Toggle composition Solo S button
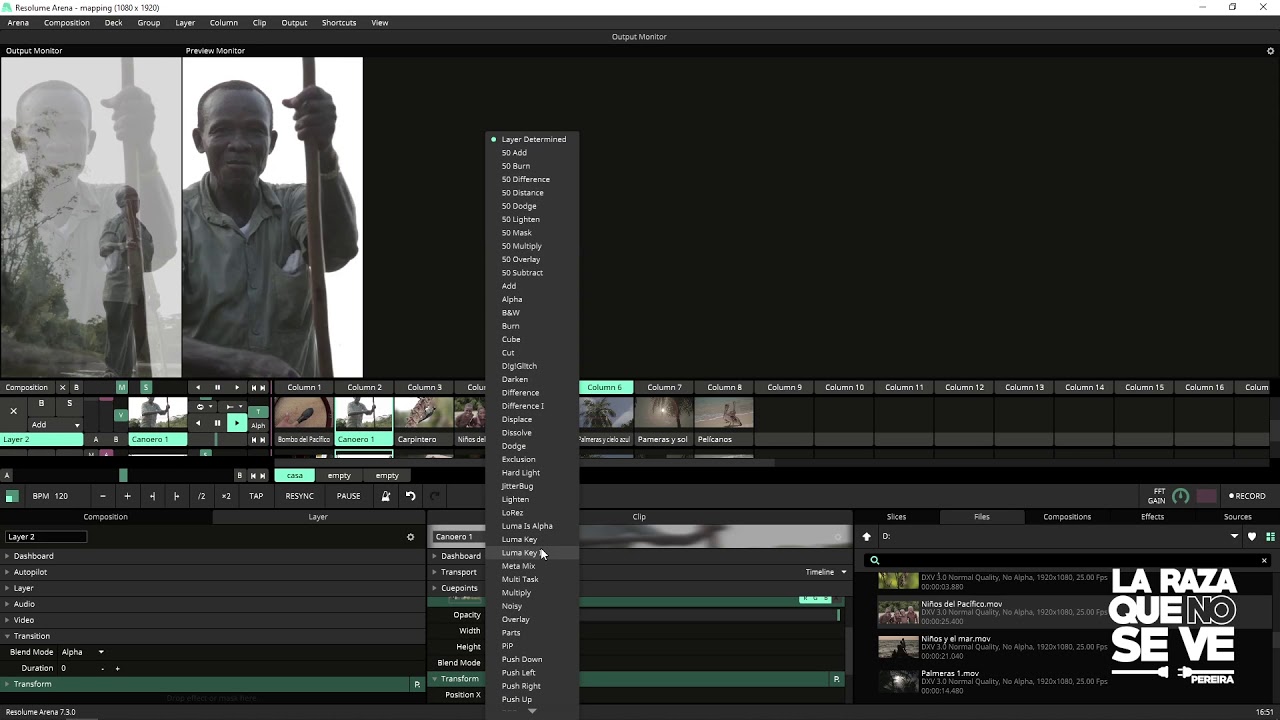1280x720 pixels. 145,387
